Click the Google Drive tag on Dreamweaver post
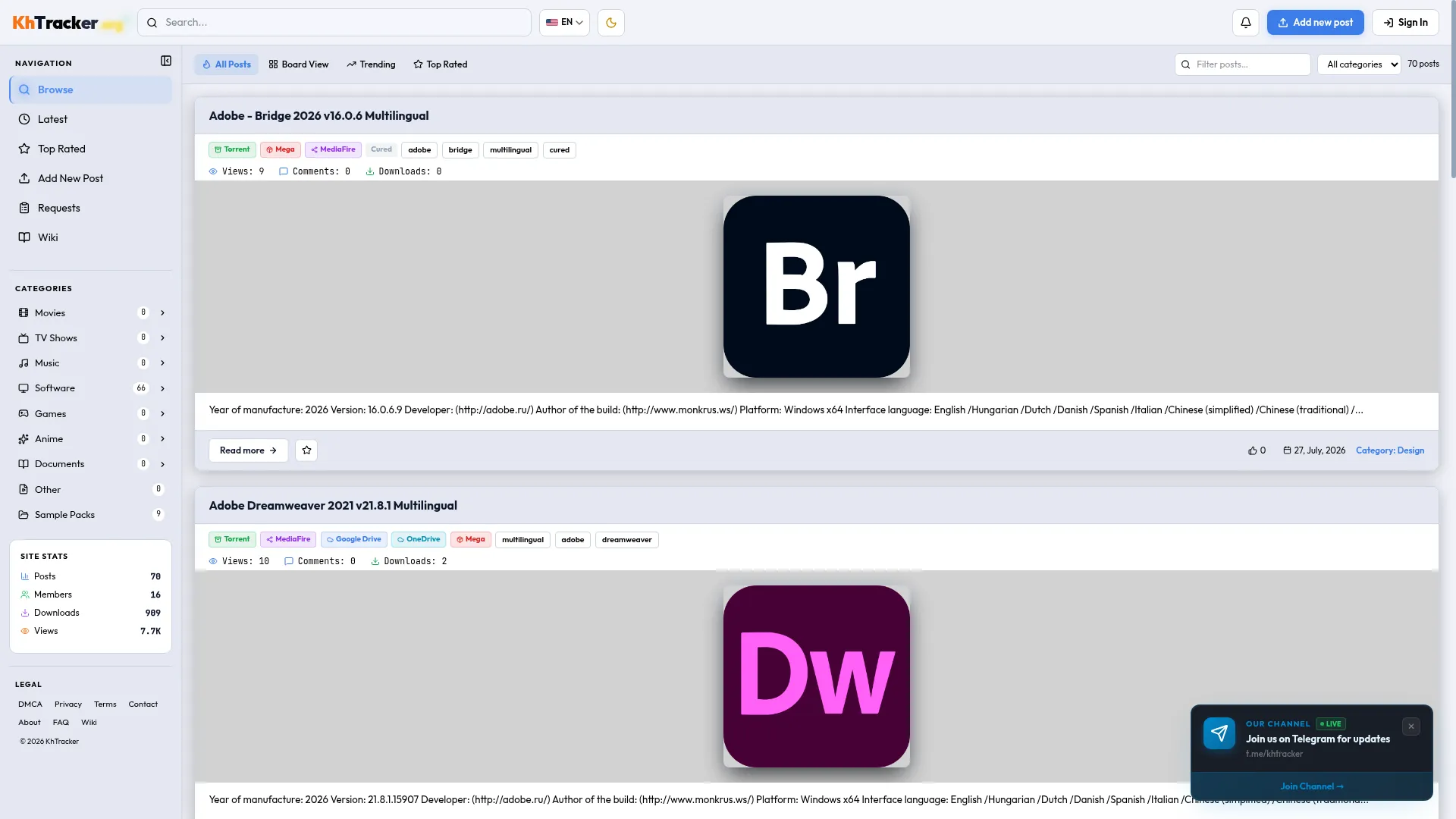This screenshot has width=1456, height=819. click(x=354, y=539)
